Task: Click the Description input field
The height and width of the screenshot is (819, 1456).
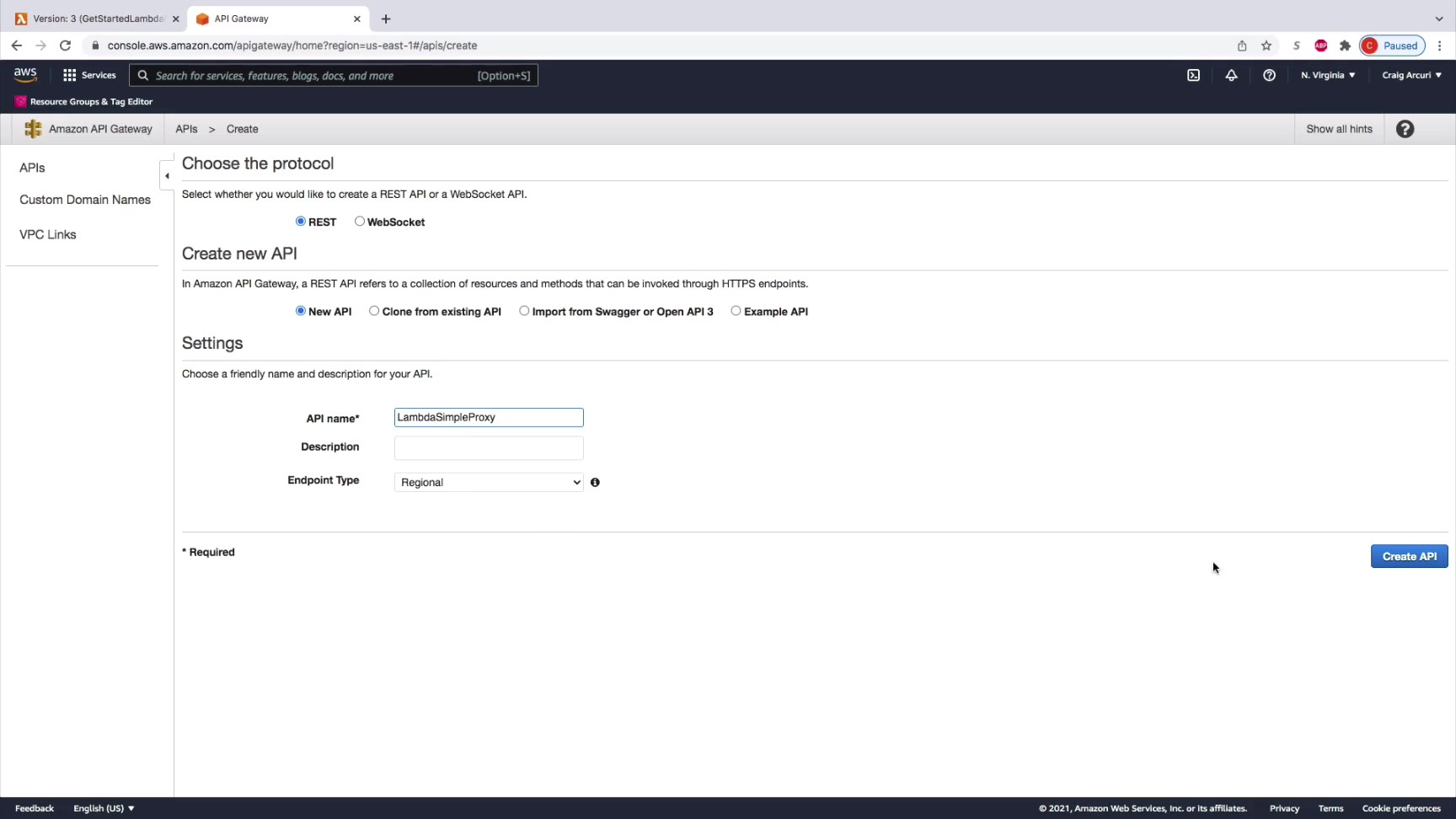Action: tap(489, 447)
